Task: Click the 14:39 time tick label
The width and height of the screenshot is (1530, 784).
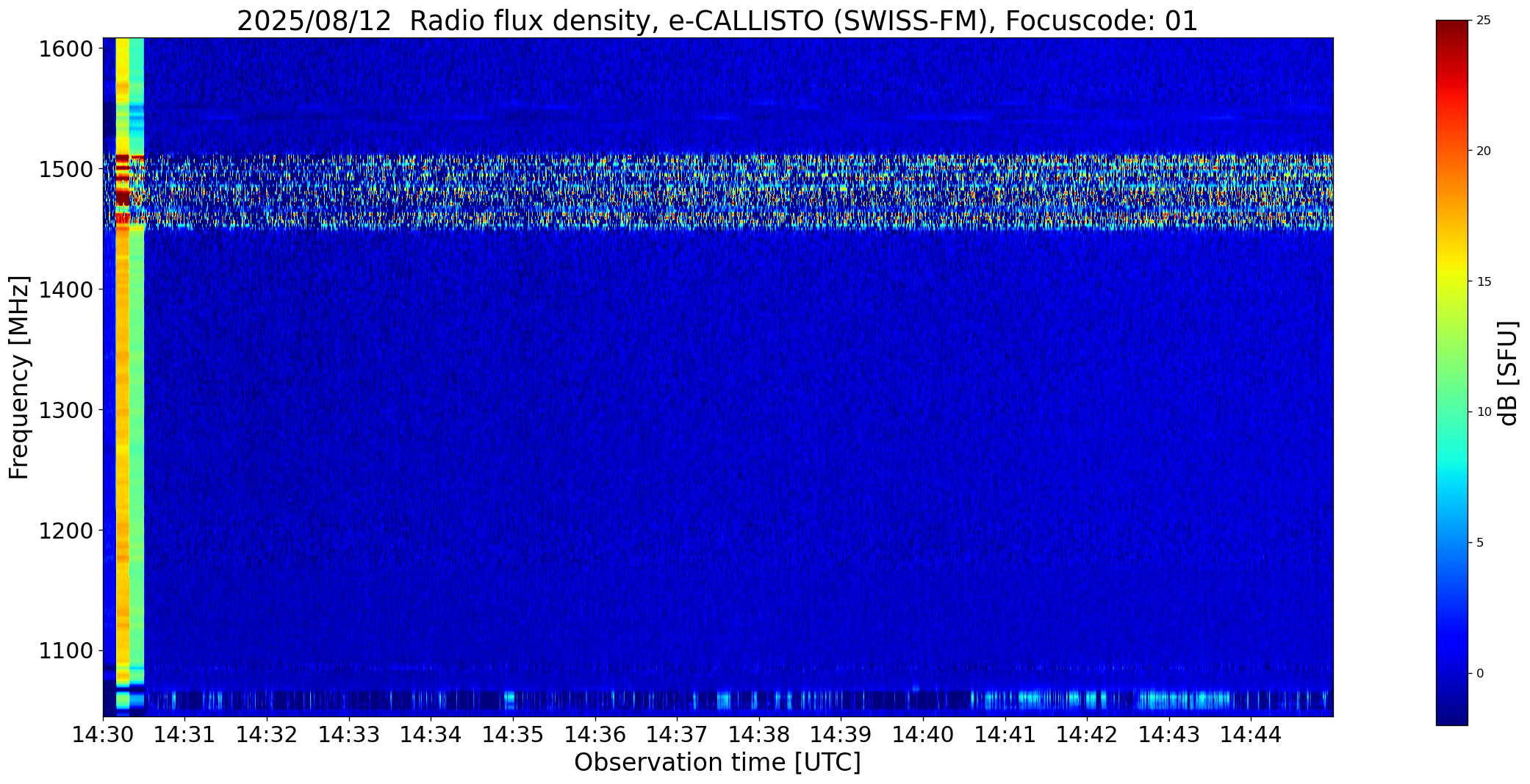Action: click(841, 734)
